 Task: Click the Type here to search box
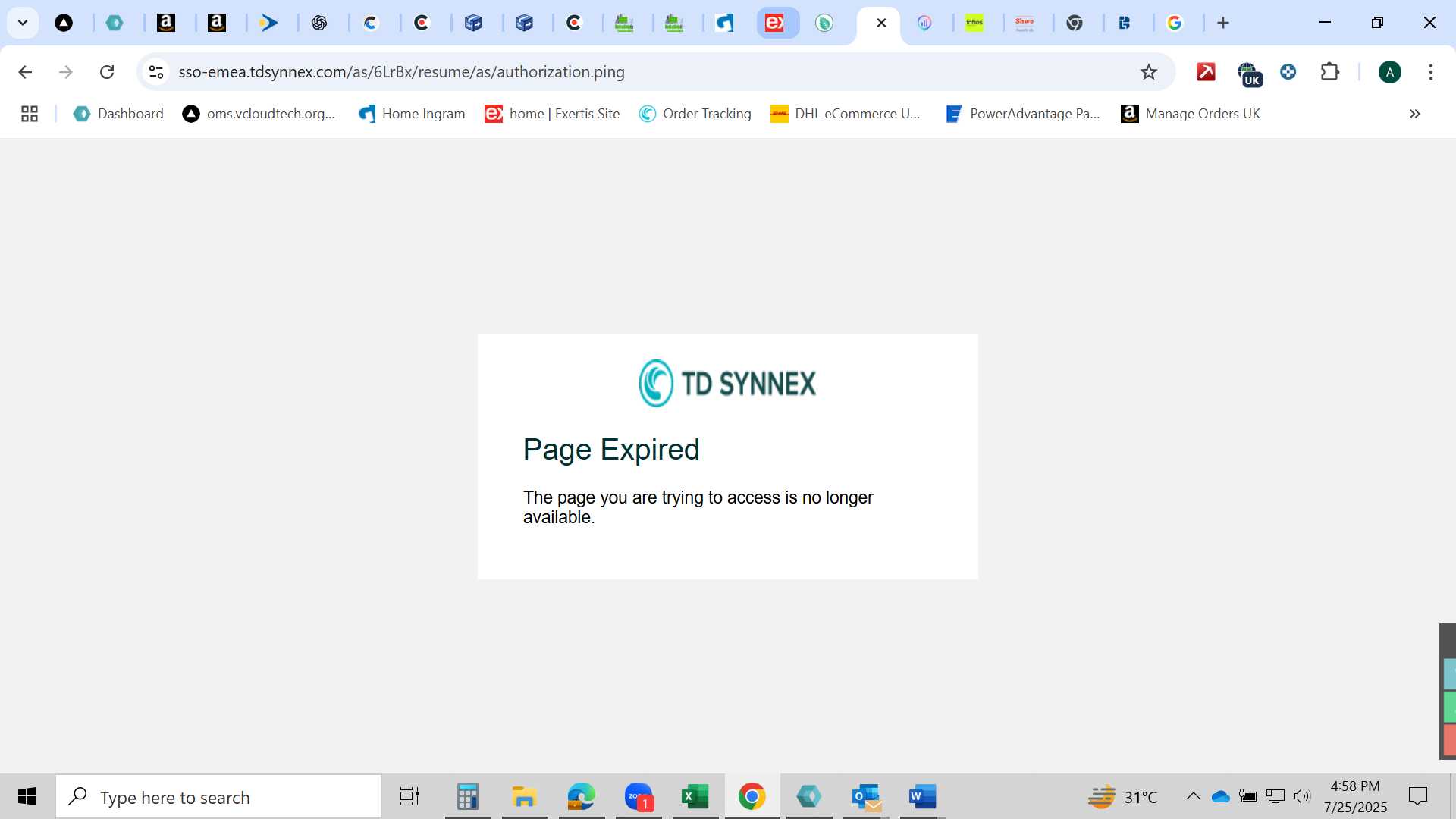click(218, 797)
